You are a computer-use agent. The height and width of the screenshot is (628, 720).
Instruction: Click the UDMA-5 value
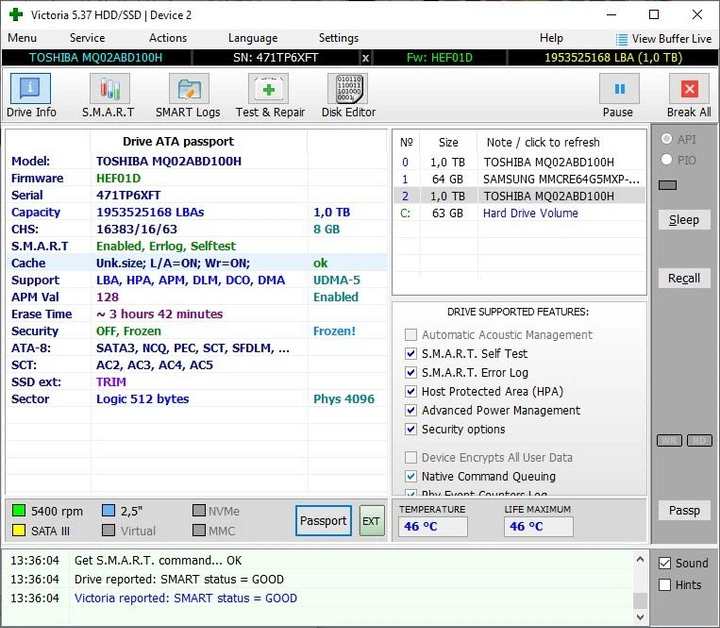point(337,280)
